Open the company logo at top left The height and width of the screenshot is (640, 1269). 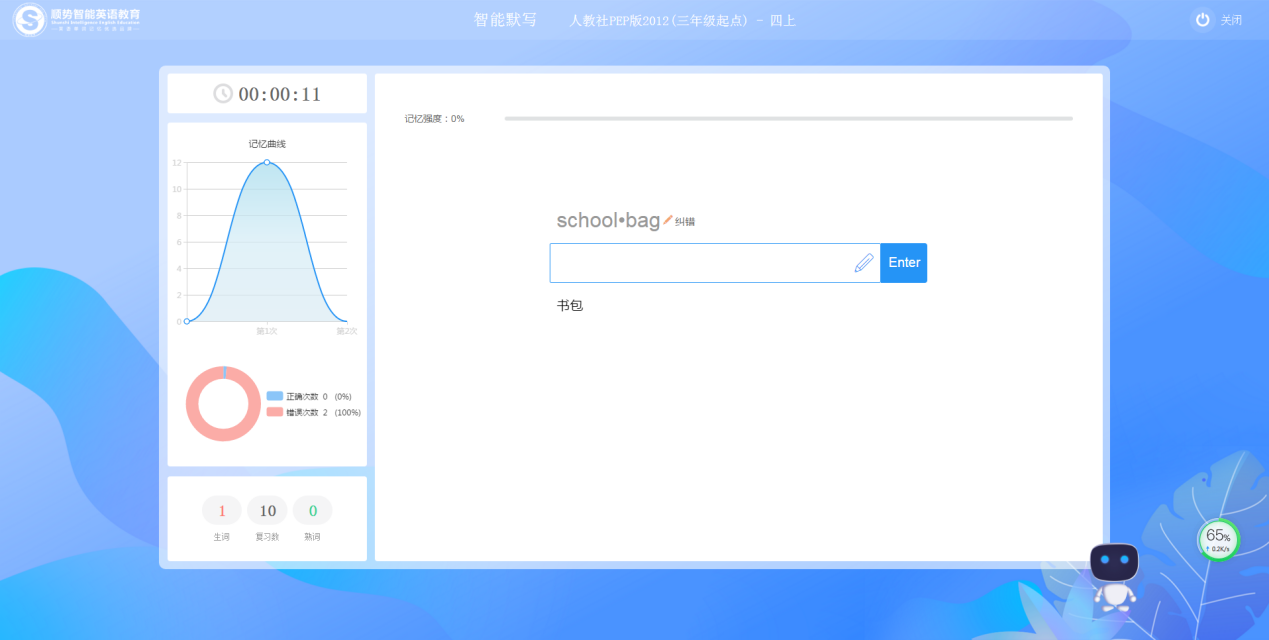[x=77, y=19]
